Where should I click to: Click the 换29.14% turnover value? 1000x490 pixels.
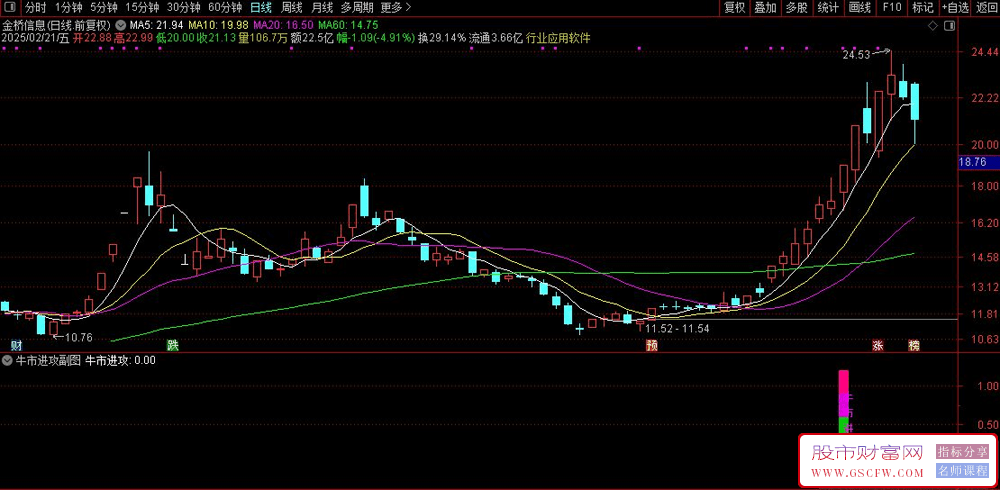click(x=442, y=38)
